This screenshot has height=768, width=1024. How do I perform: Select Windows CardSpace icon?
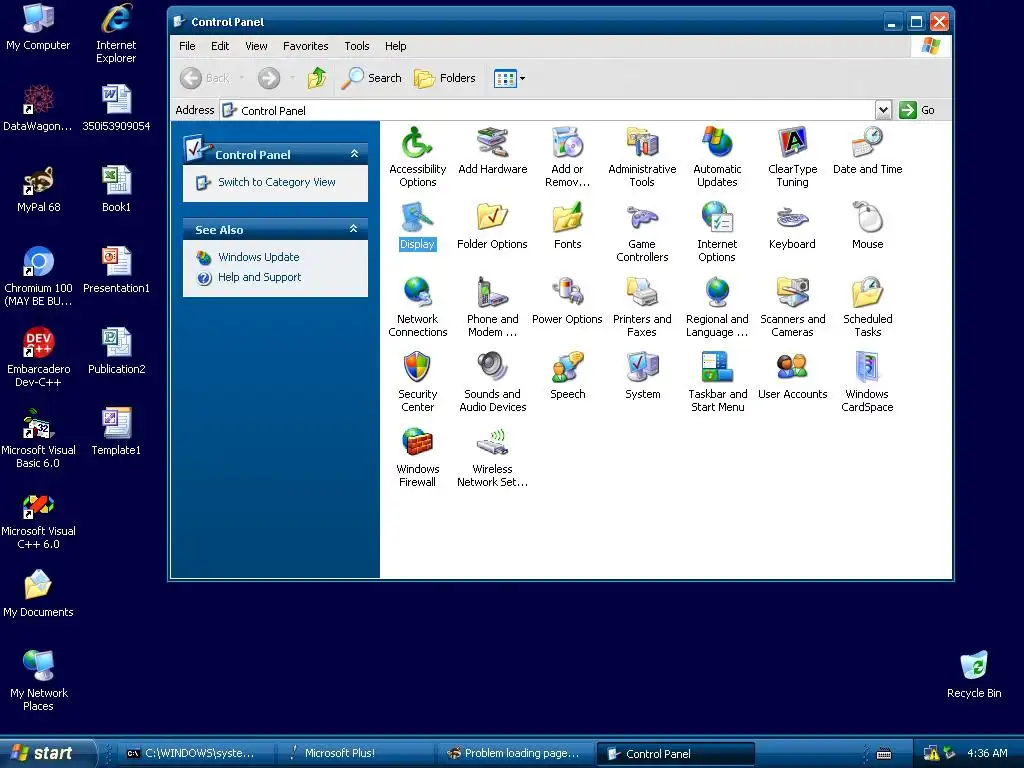tap(867, 382)
